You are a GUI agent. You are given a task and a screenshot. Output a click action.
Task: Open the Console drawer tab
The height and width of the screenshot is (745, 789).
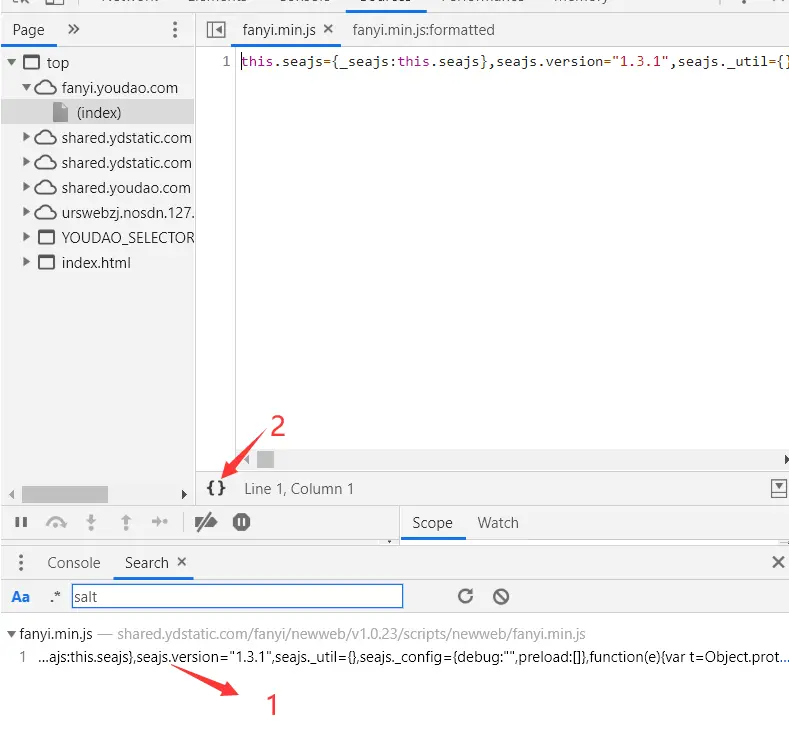pyautogui.click(x=73, y=563)
